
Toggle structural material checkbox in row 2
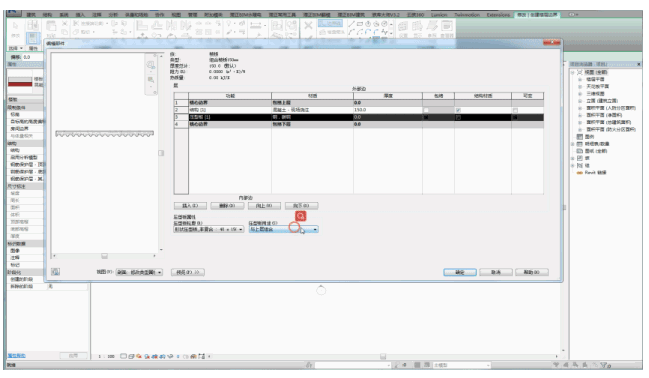click(x=458, y=110)
